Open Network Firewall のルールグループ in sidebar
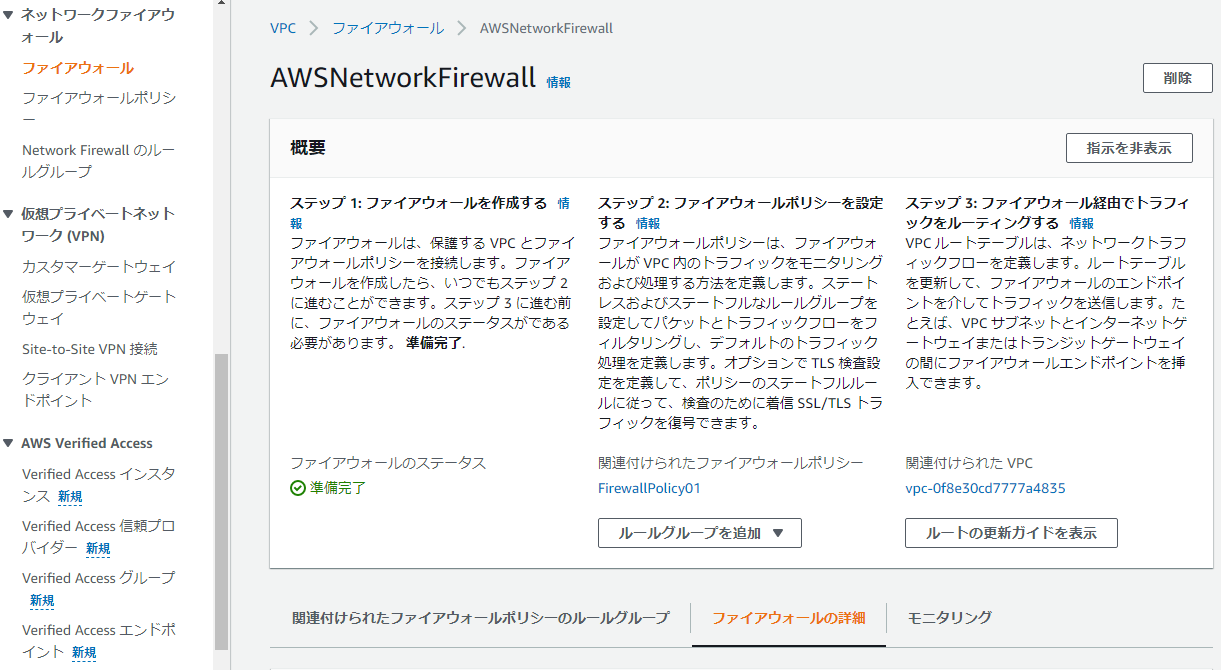Screen dimensions: 1221x670 pyautogui.click(x=99, y=161)
